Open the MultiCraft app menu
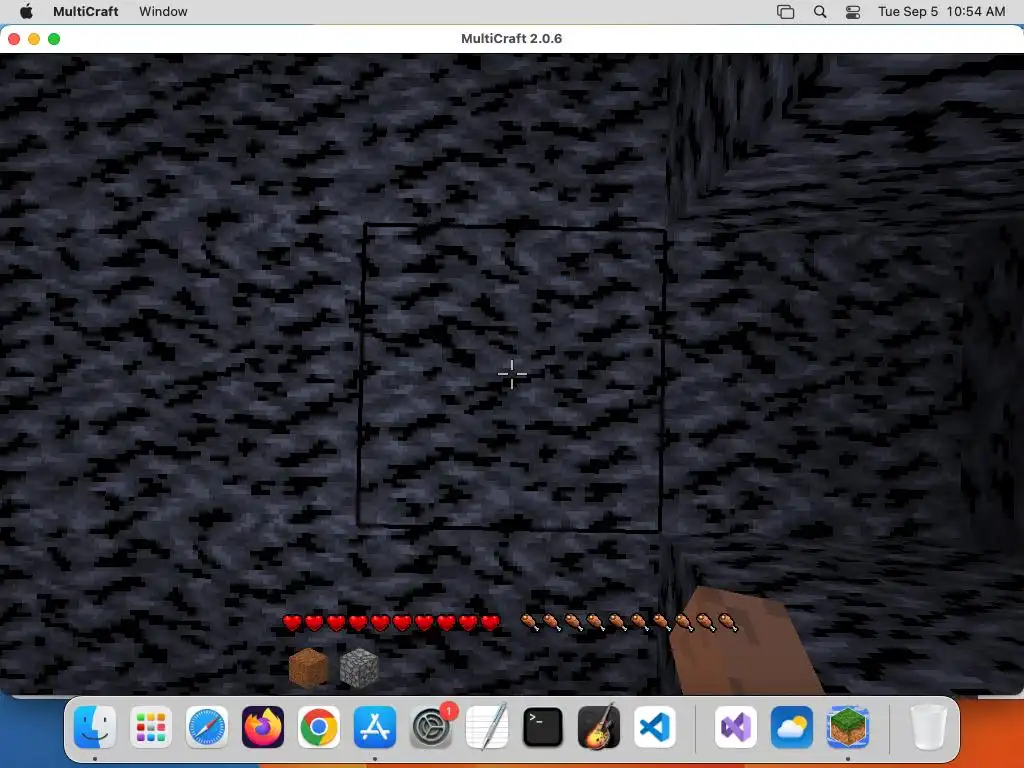 coord(86,11)
